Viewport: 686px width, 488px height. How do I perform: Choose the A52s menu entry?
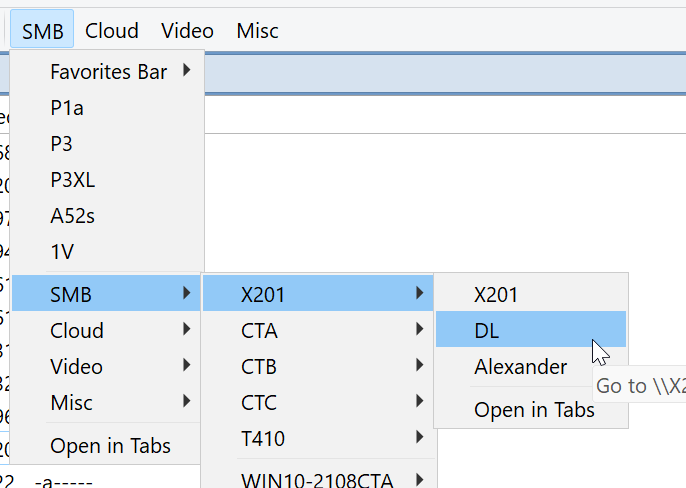pos(72,216)
